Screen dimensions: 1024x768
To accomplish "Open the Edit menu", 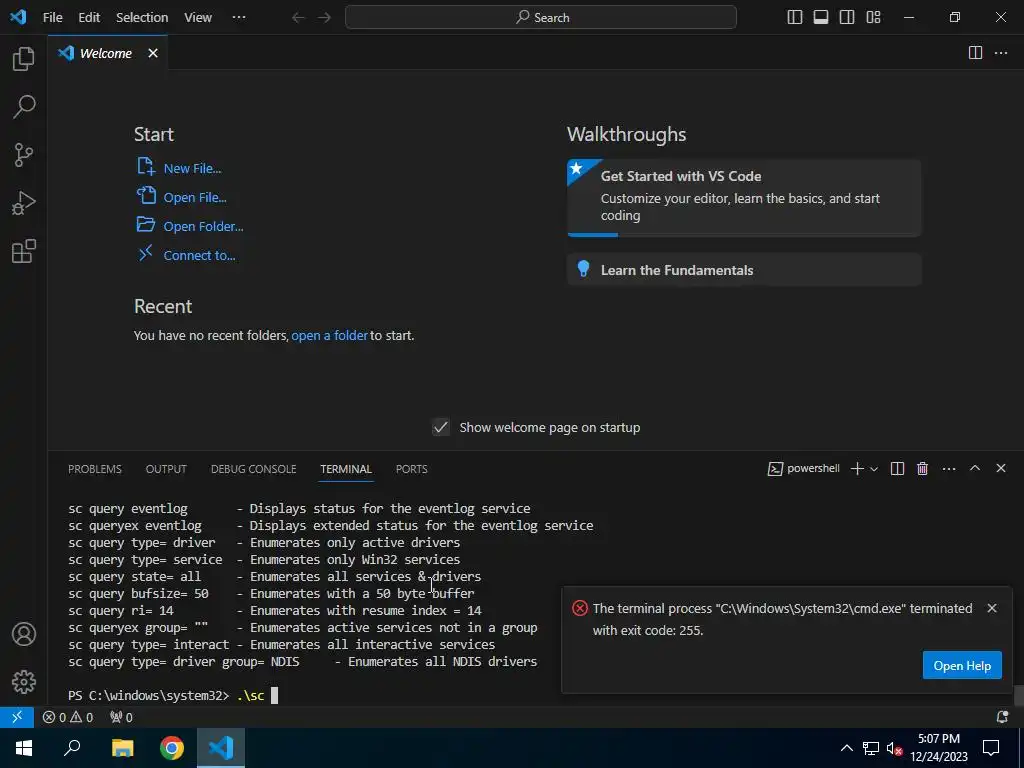I will click(x=89, y=18).
